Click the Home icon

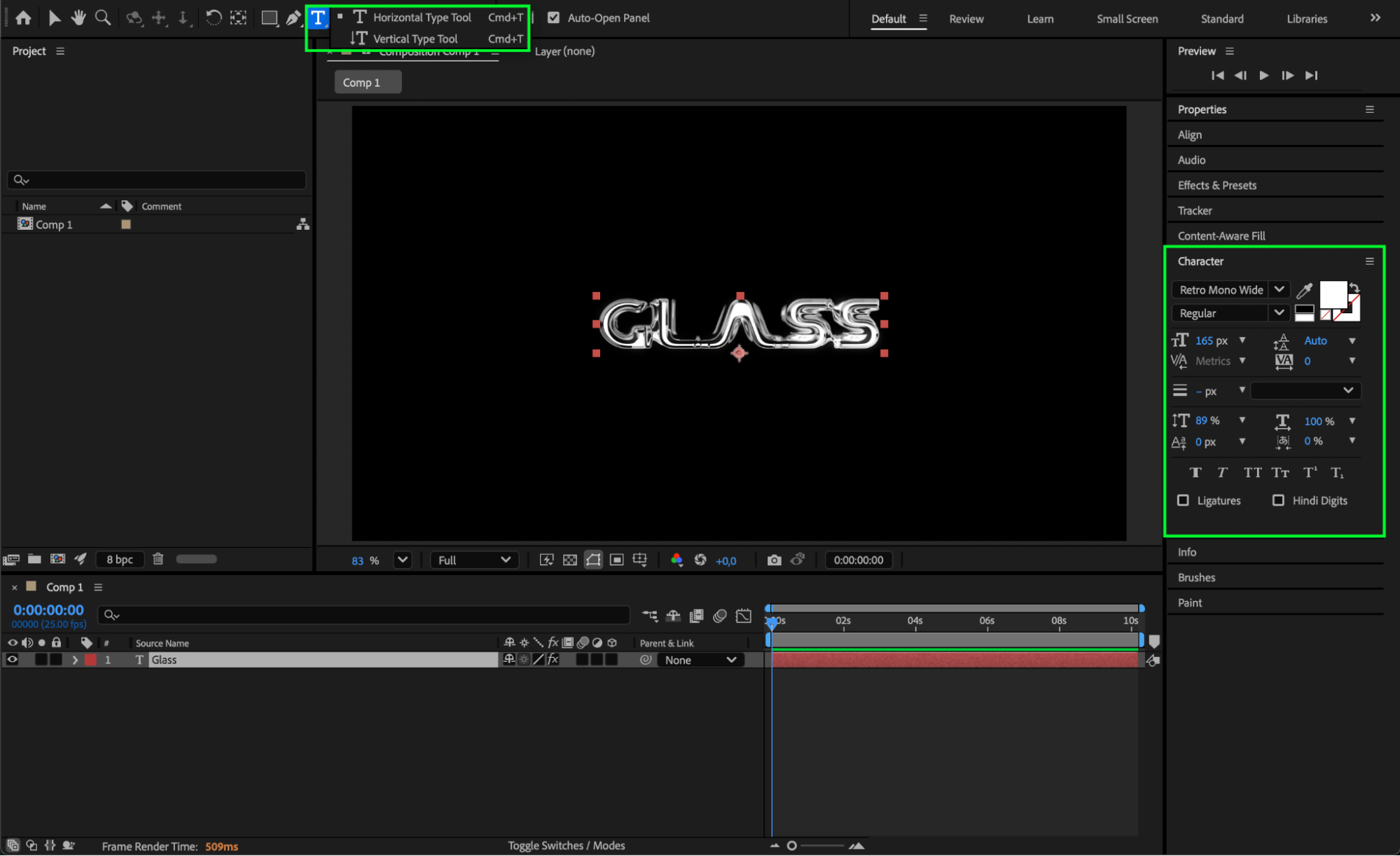point(23,18)
